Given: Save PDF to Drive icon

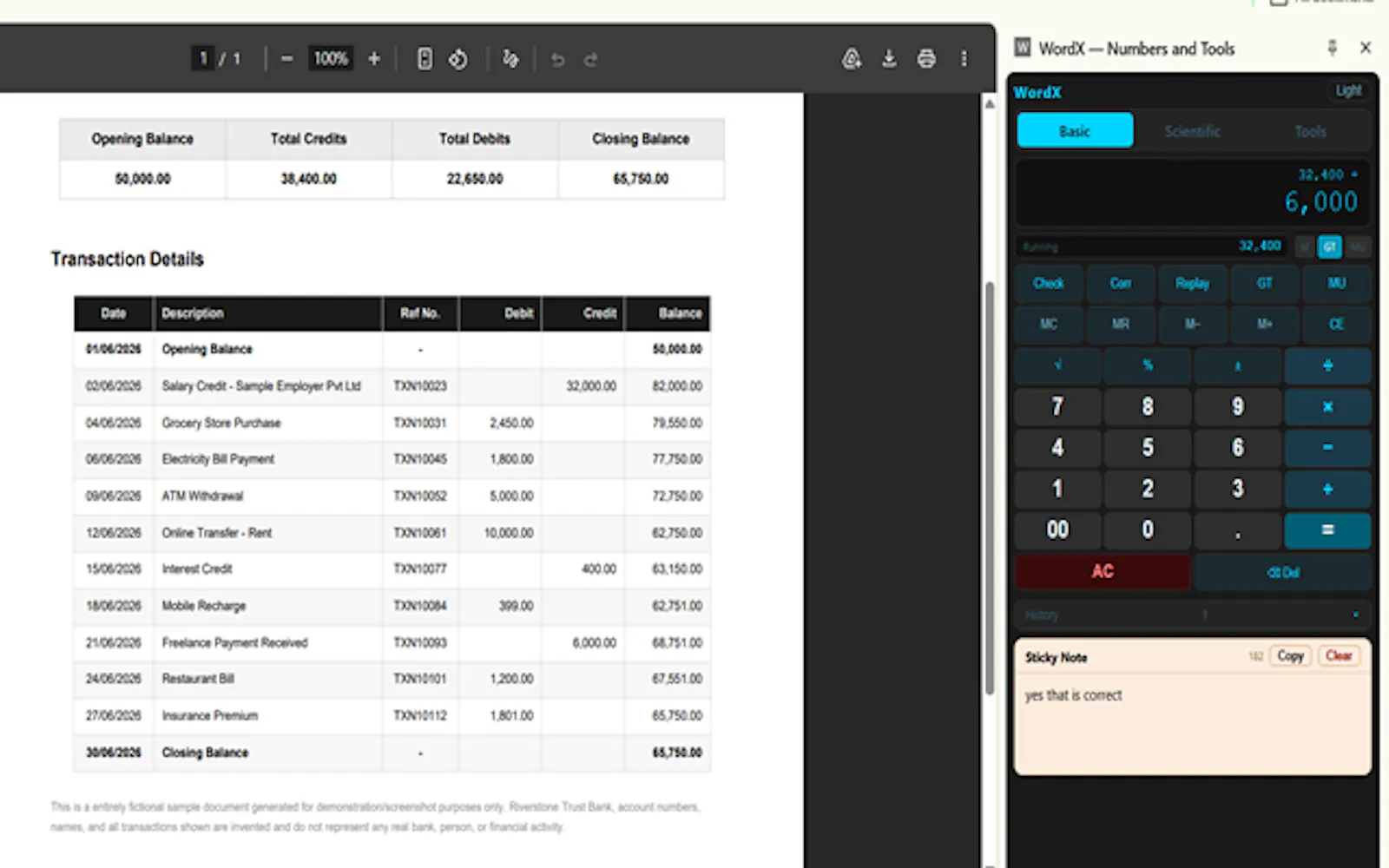Looking at the screenshot, I should 852,59.
